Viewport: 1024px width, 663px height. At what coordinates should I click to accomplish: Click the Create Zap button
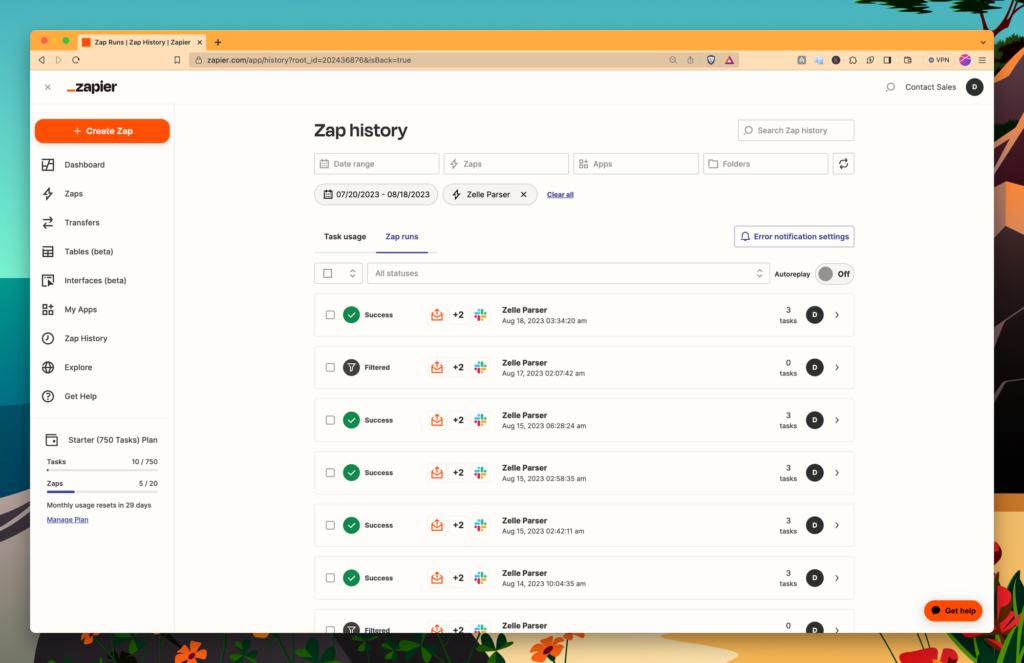point(102,131)
